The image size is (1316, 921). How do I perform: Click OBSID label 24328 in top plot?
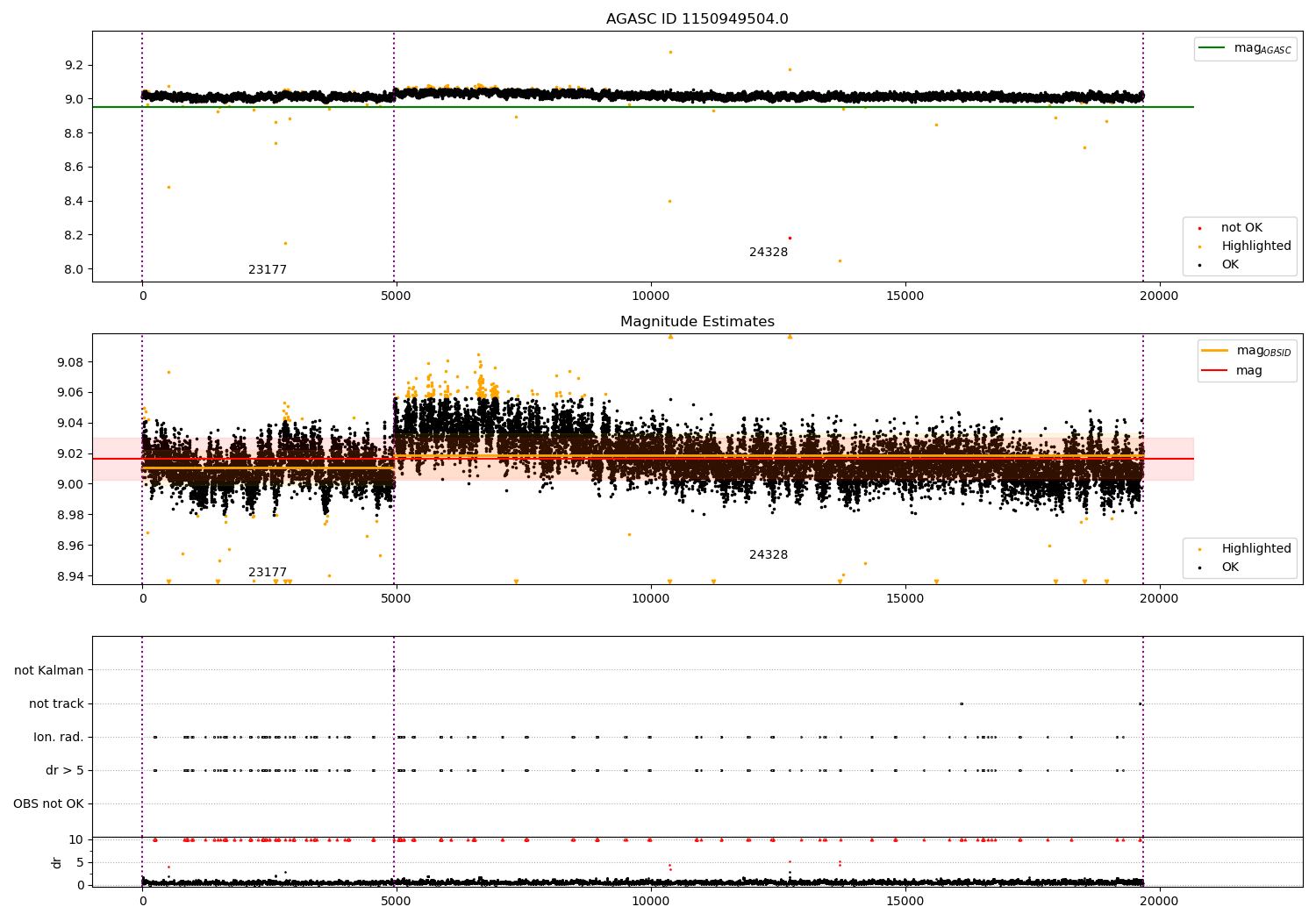(x=769, y=253)
